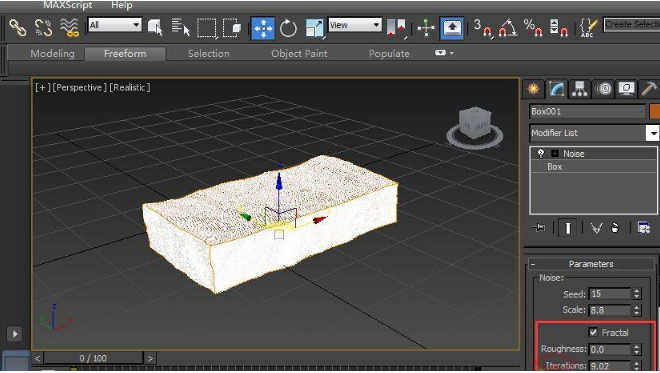This screenshot has width=660, height=373.
Task: Click the Create Selection Set field
Action: pos(631,24)
